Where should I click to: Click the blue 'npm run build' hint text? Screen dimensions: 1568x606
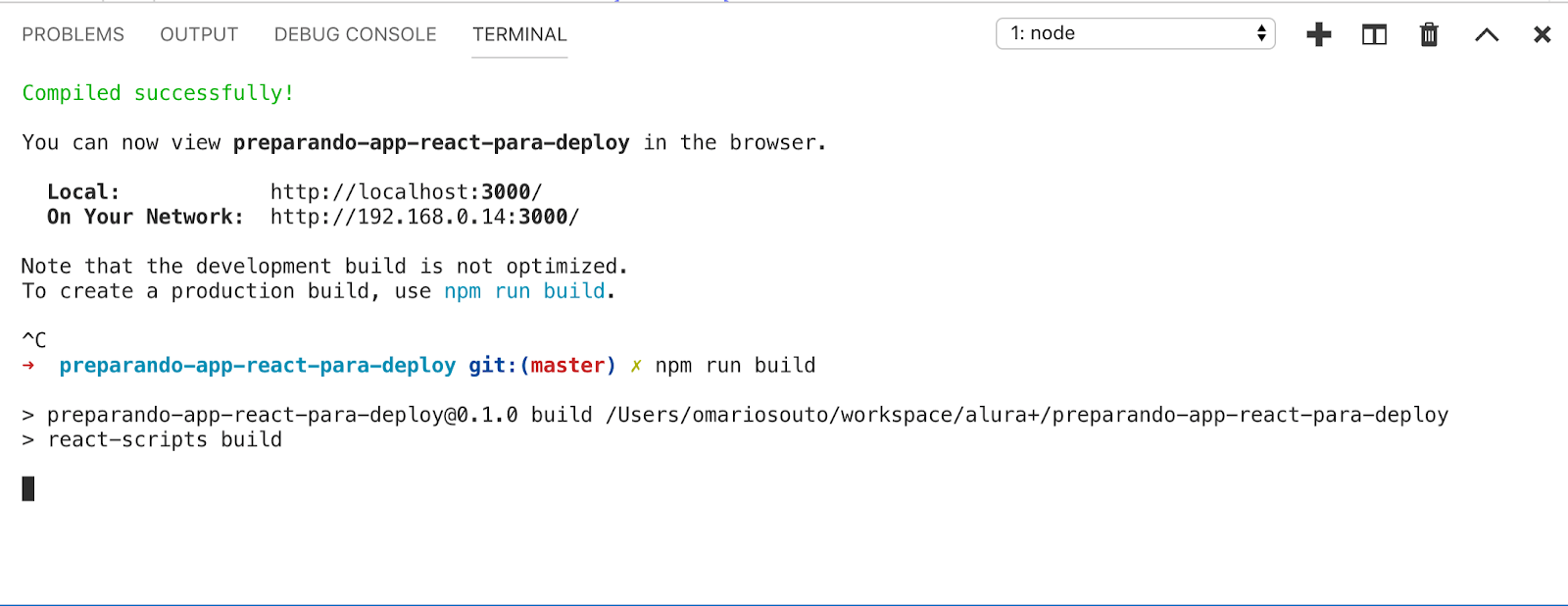pyautogui.click(x=524, y=291)
